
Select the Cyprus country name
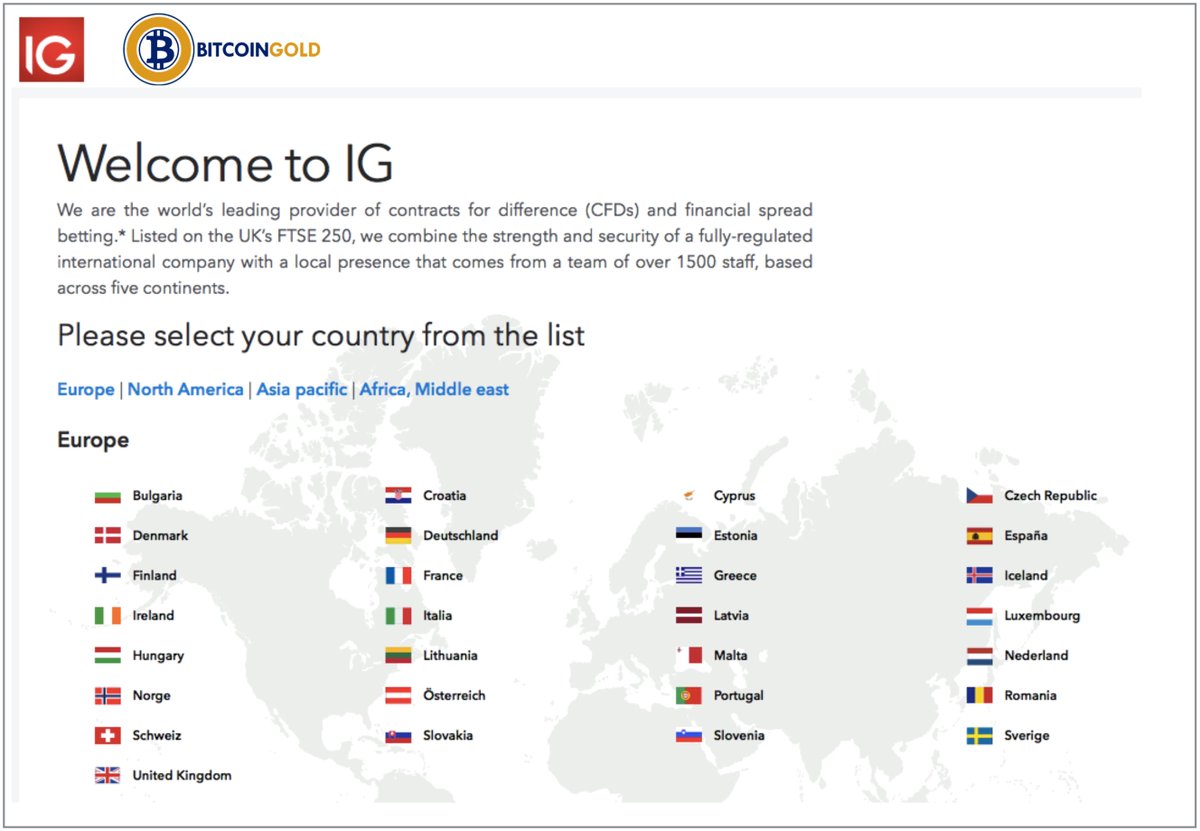point(735,496)
